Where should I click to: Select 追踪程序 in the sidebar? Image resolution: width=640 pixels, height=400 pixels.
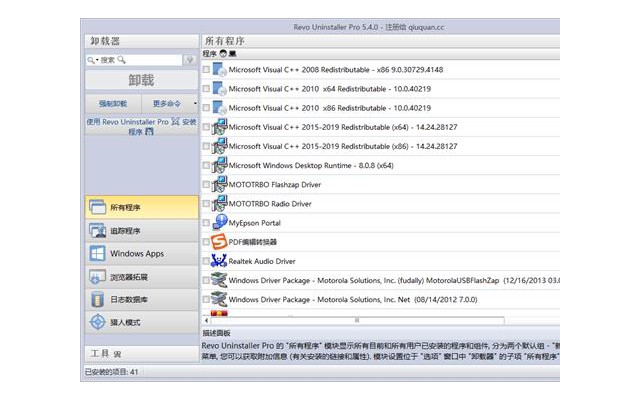(x=142, y=231)
